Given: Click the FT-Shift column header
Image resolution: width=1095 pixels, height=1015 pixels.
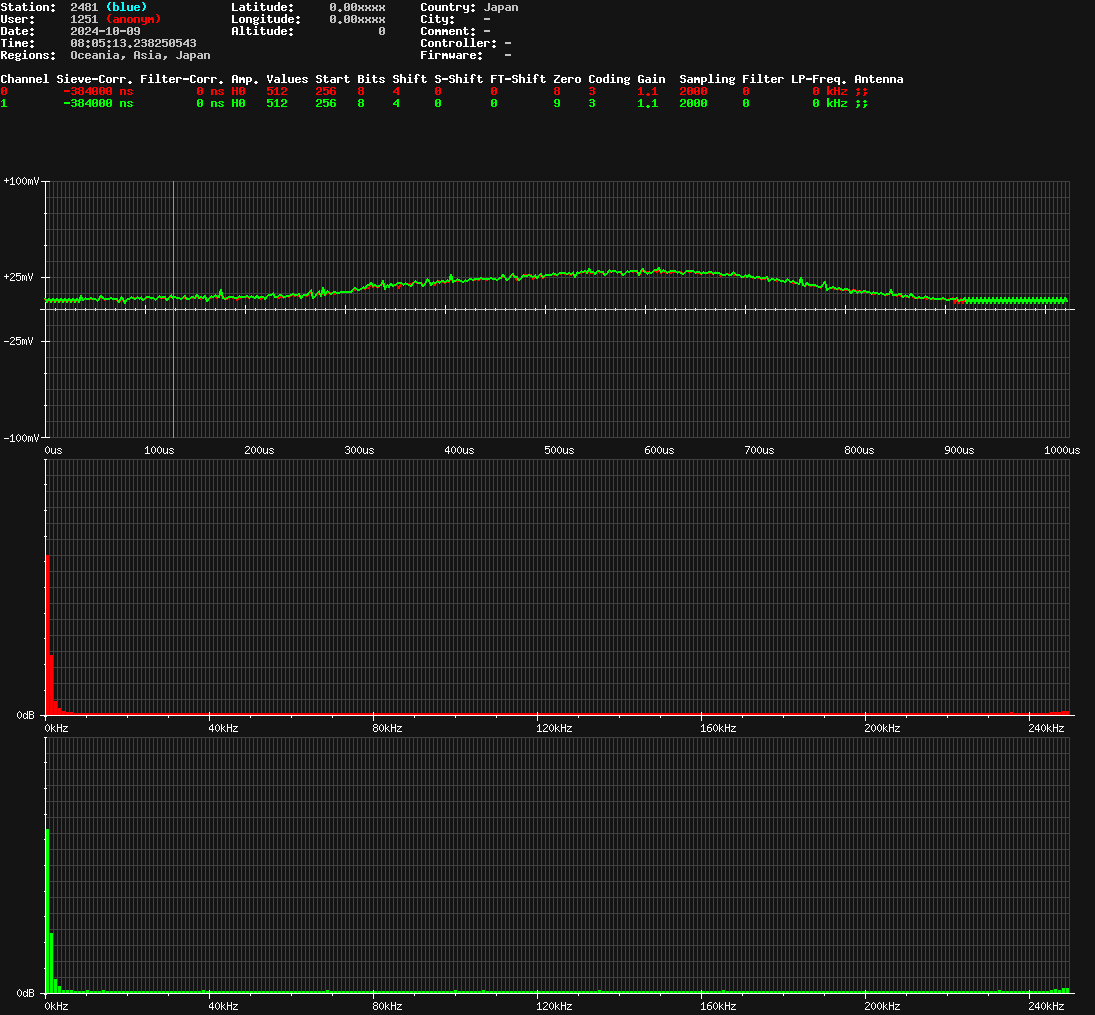Looking at the screenshot, I should click(517, 79).
